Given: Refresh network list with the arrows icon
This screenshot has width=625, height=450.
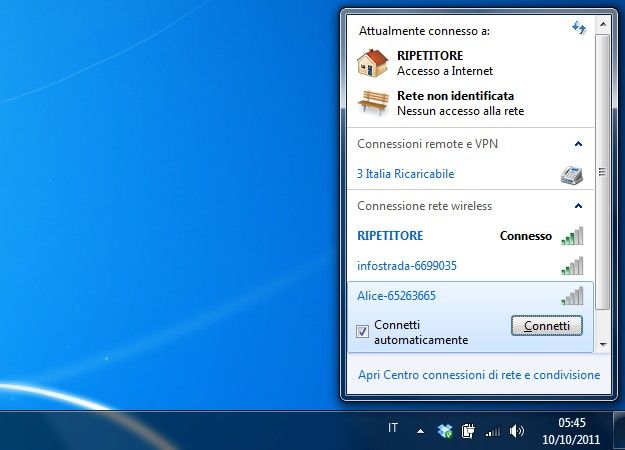Looking at the screenshot, I should pyautogui.click(x=579, y=28).
